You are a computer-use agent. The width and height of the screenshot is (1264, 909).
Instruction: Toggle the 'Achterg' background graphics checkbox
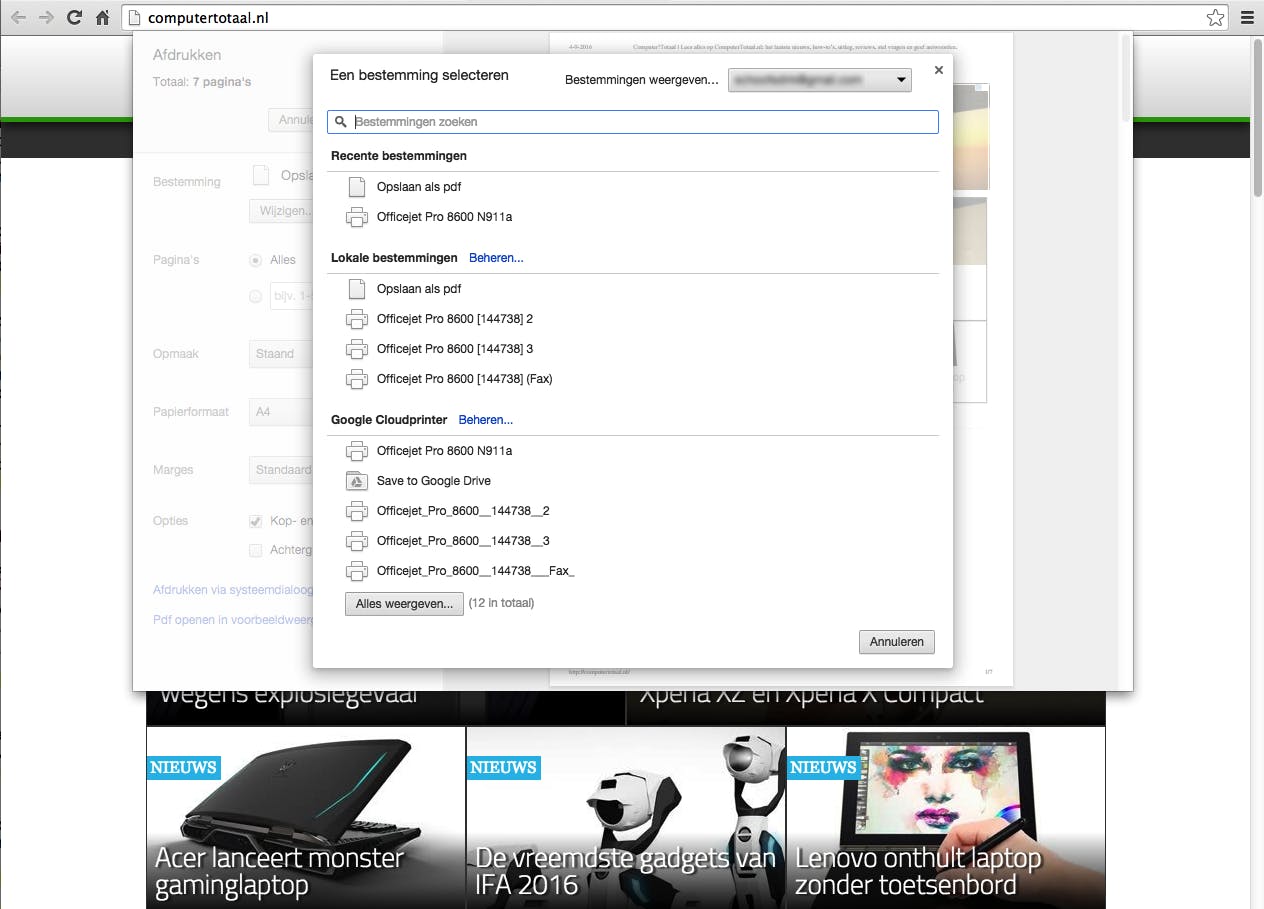tap(256, 550)
